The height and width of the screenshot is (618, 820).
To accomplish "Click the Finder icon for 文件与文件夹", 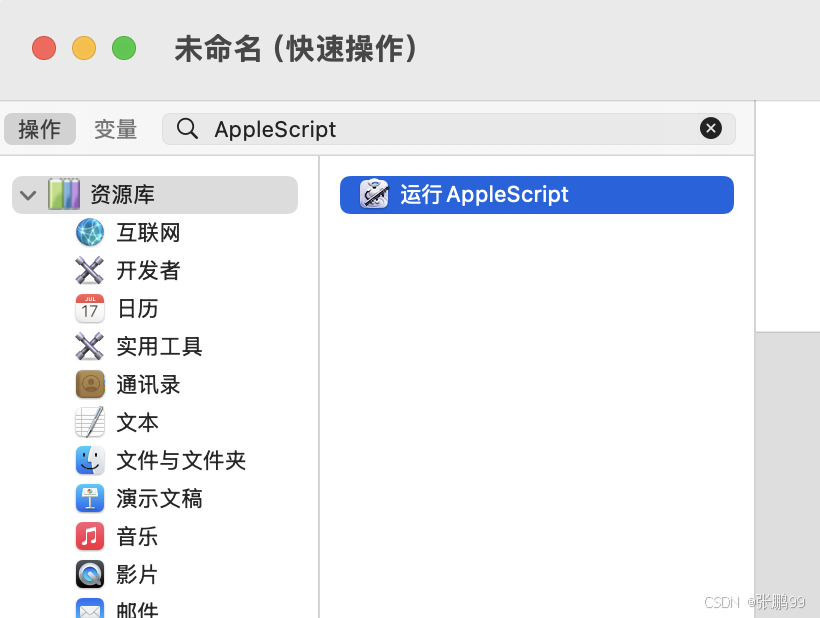I will click(90, 460).
